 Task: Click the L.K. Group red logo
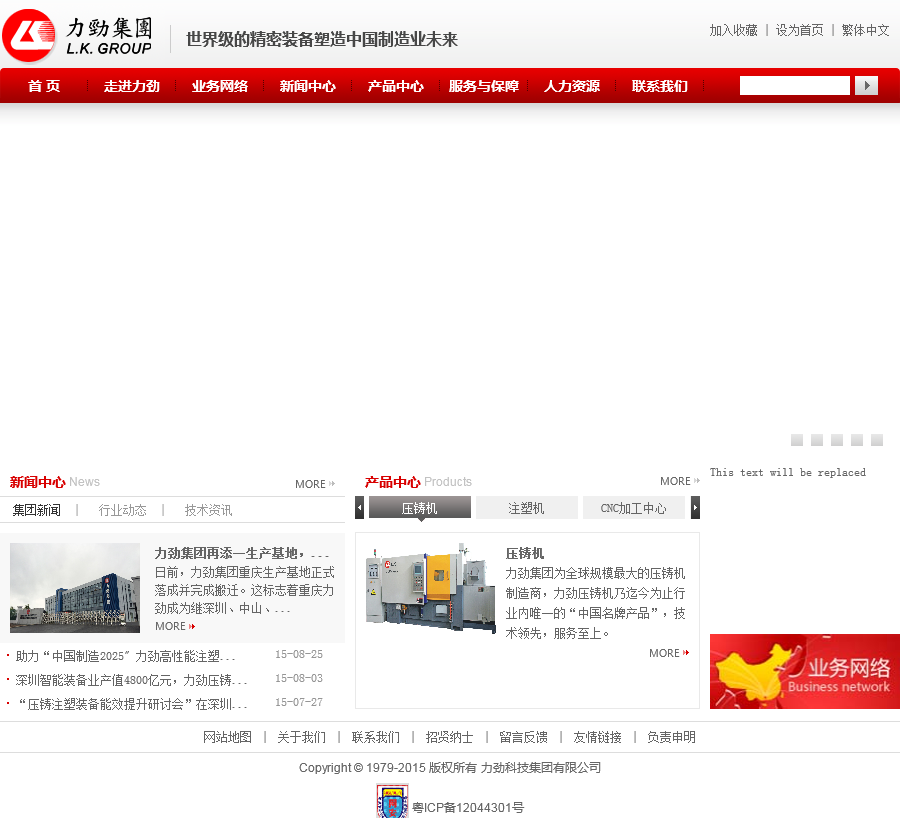[29, 36]
